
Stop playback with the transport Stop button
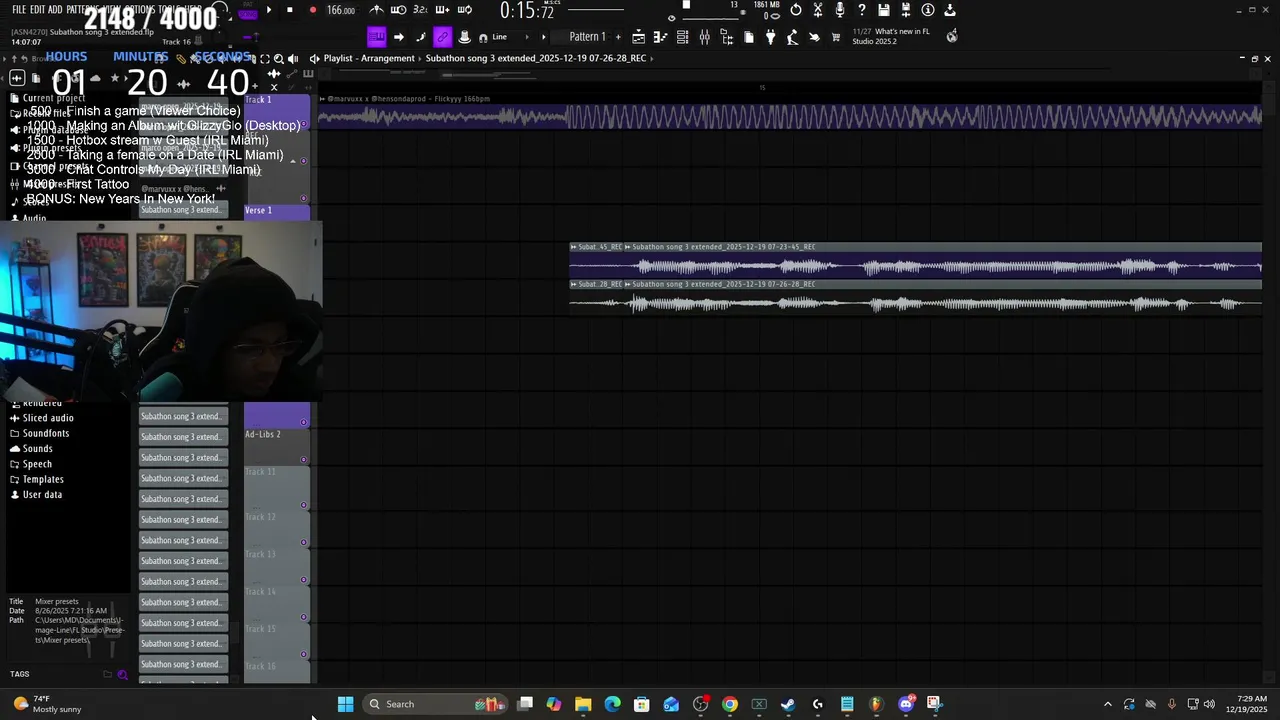pyautogui.click(x=290, y=10)
